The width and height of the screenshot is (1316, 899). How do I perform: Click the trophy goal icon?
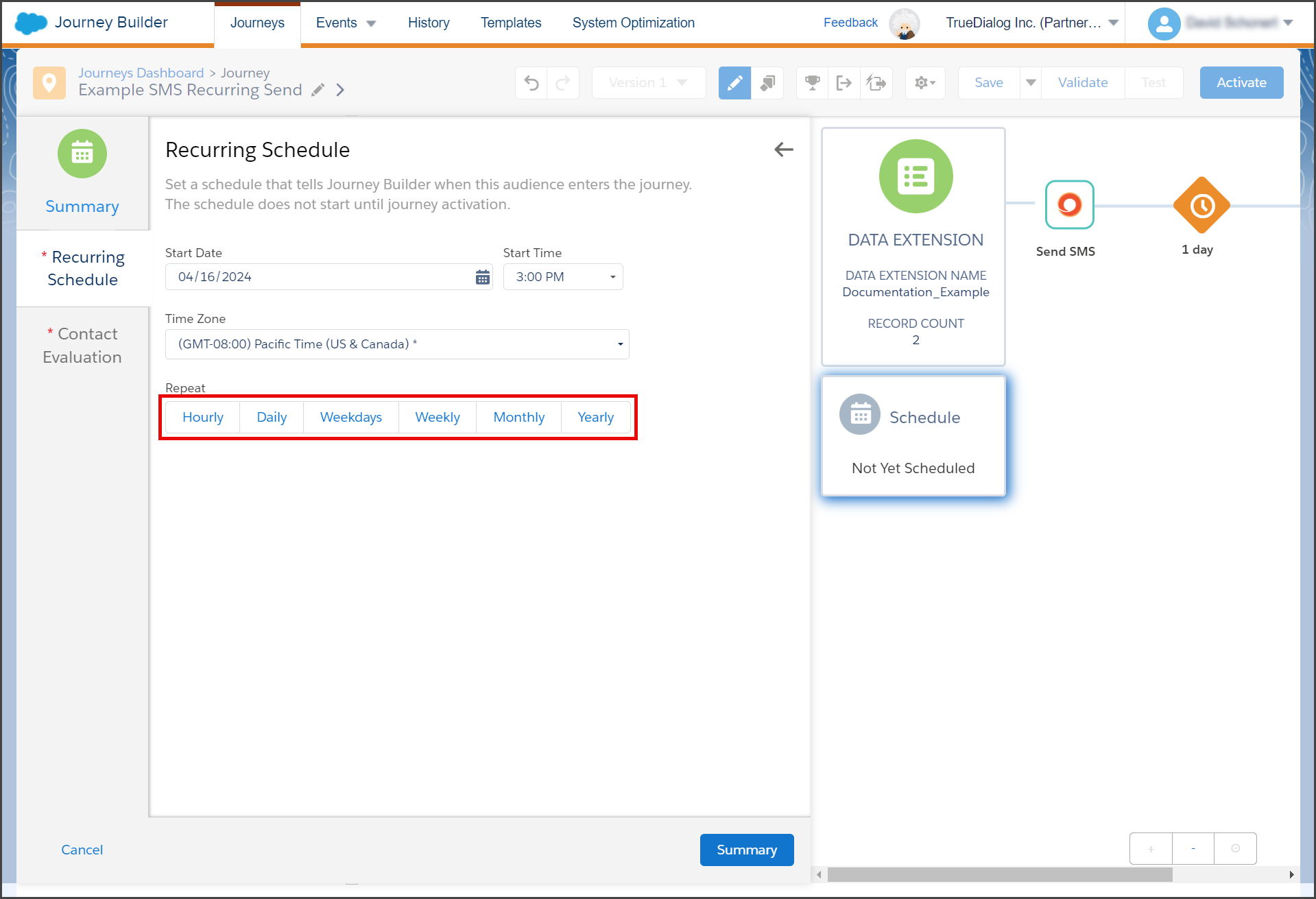click(813, 83)
